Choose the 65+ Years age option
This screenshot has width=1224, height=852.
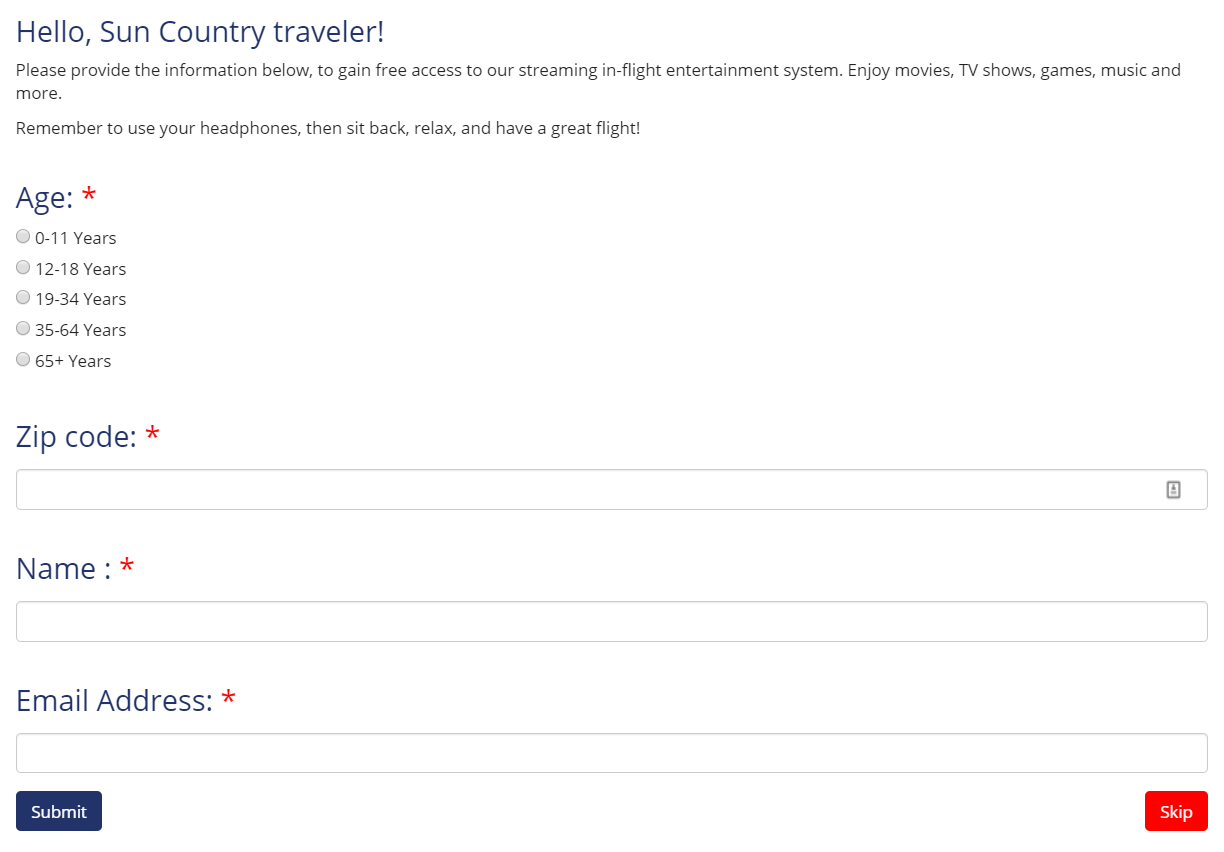click(x=23, y=360)
